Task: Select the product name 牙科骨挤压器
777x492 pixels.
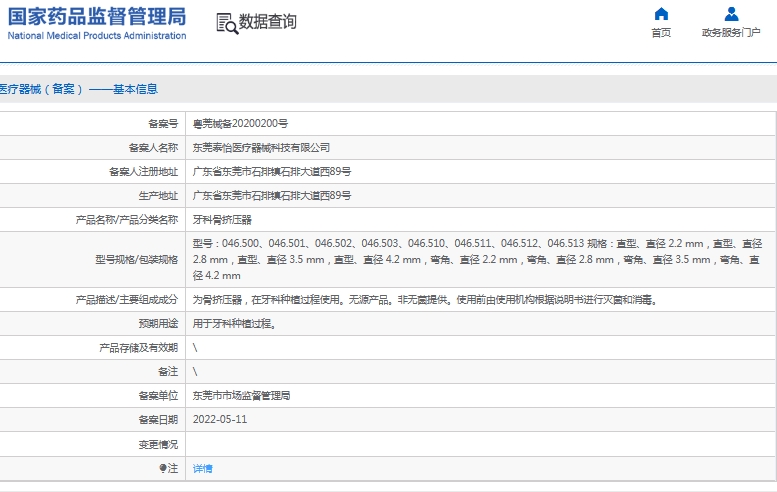Action: pyautogui.click(x=222, y=219)
